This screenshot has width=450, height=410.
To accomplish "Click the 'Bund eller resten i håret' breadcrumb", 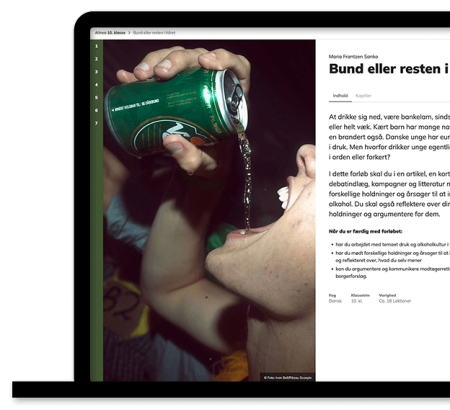I will (x=154, y=33).
